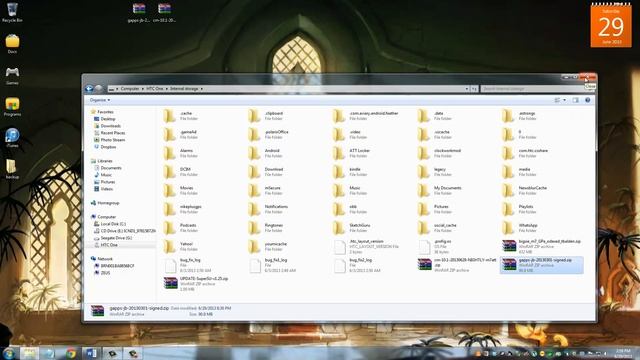This screenshot has height=360, width=640.
Task: Select the WhatsApp folder icon
Action: pos(508,228)
